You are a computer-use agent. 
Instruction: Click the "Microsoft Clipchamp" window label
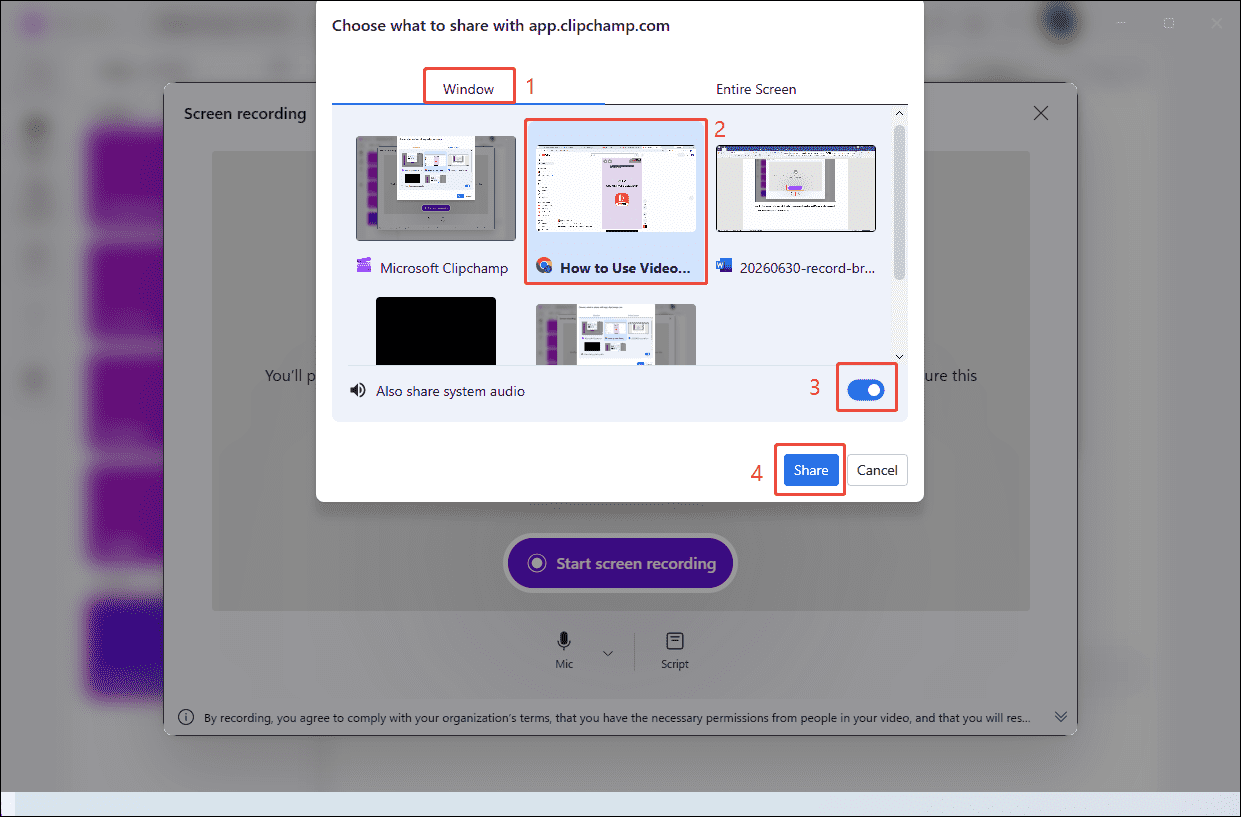click(x=444, y=268)
